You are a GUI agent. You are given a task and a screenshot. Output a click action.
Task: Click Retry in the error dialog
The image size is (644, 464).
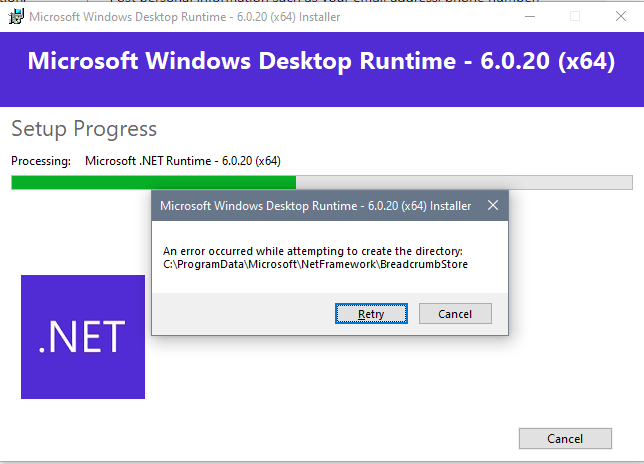pos(371,314)
